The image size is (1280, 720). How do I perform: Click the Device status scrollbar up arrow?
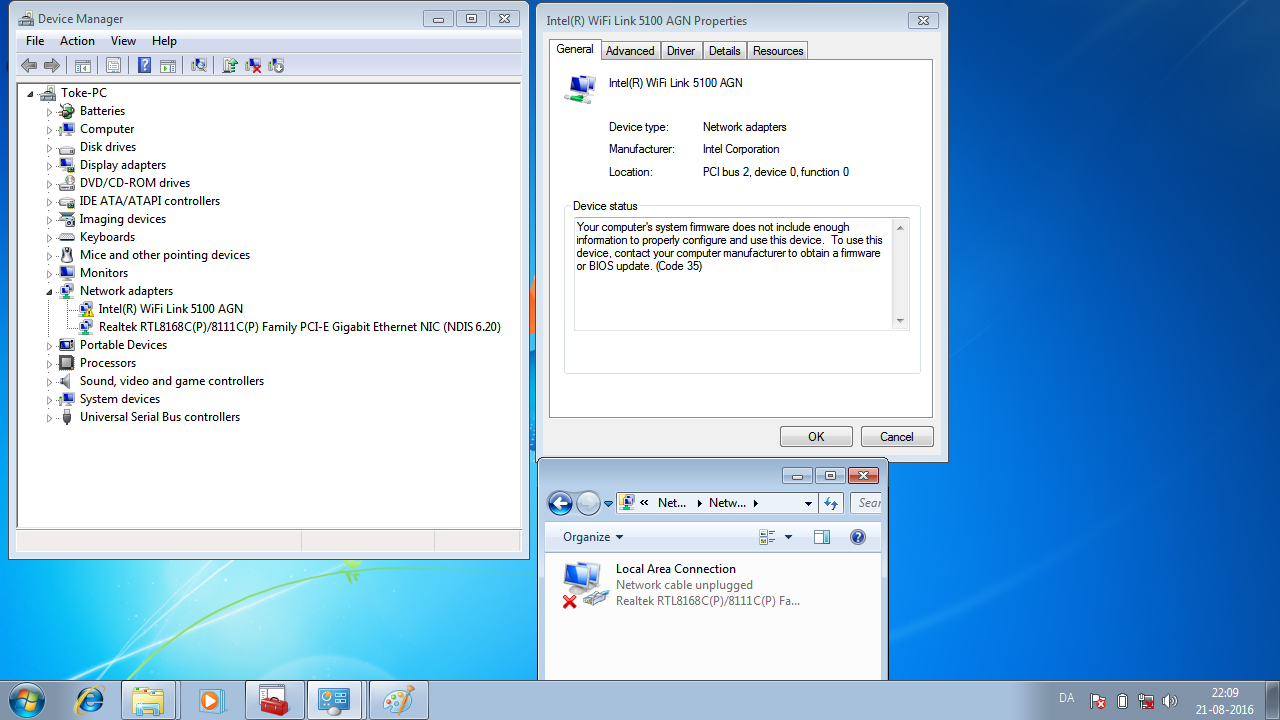click(900, 227)
